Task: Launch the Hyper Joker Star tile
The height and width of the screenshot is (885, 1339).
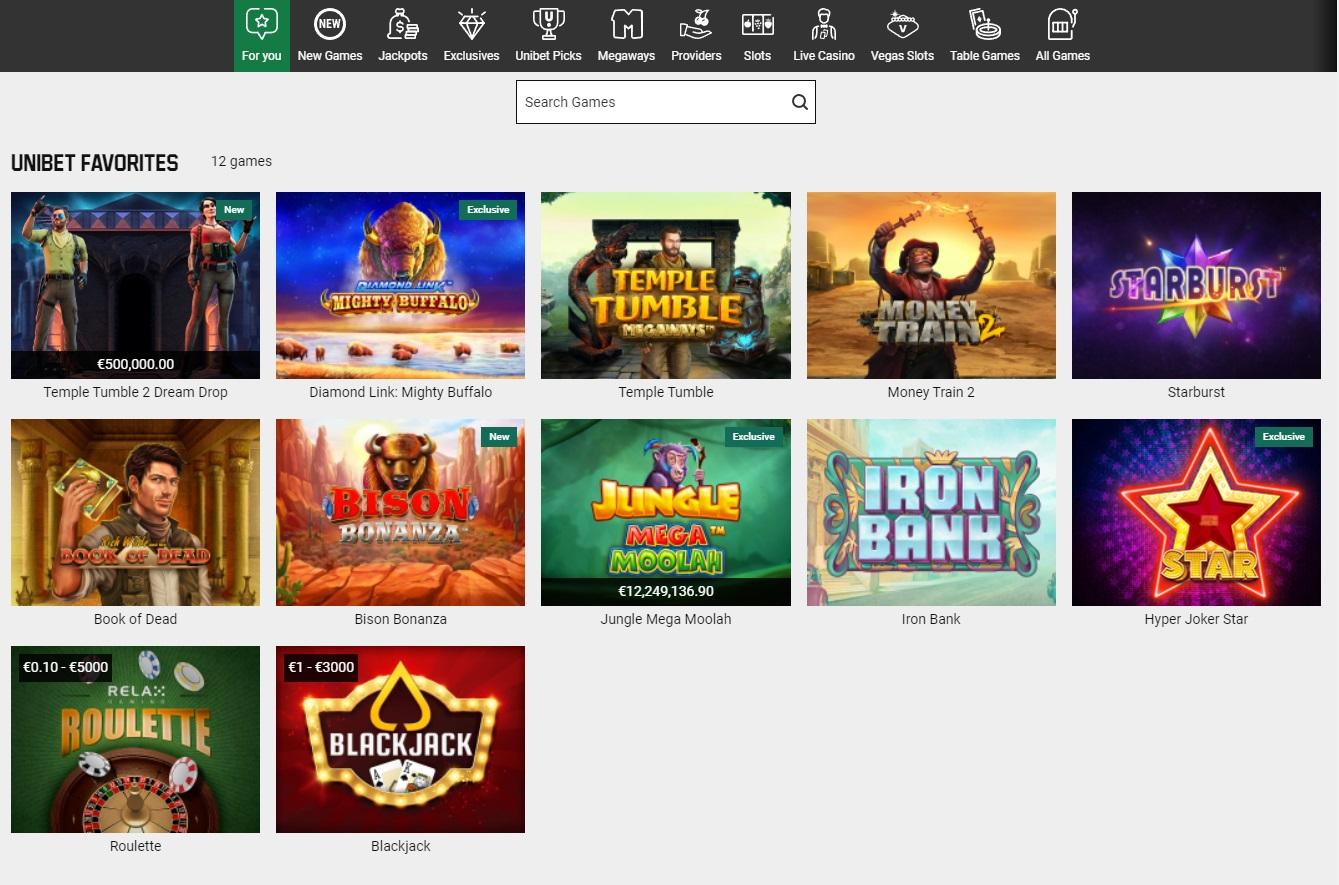Action: click(x=1196, y=512)
